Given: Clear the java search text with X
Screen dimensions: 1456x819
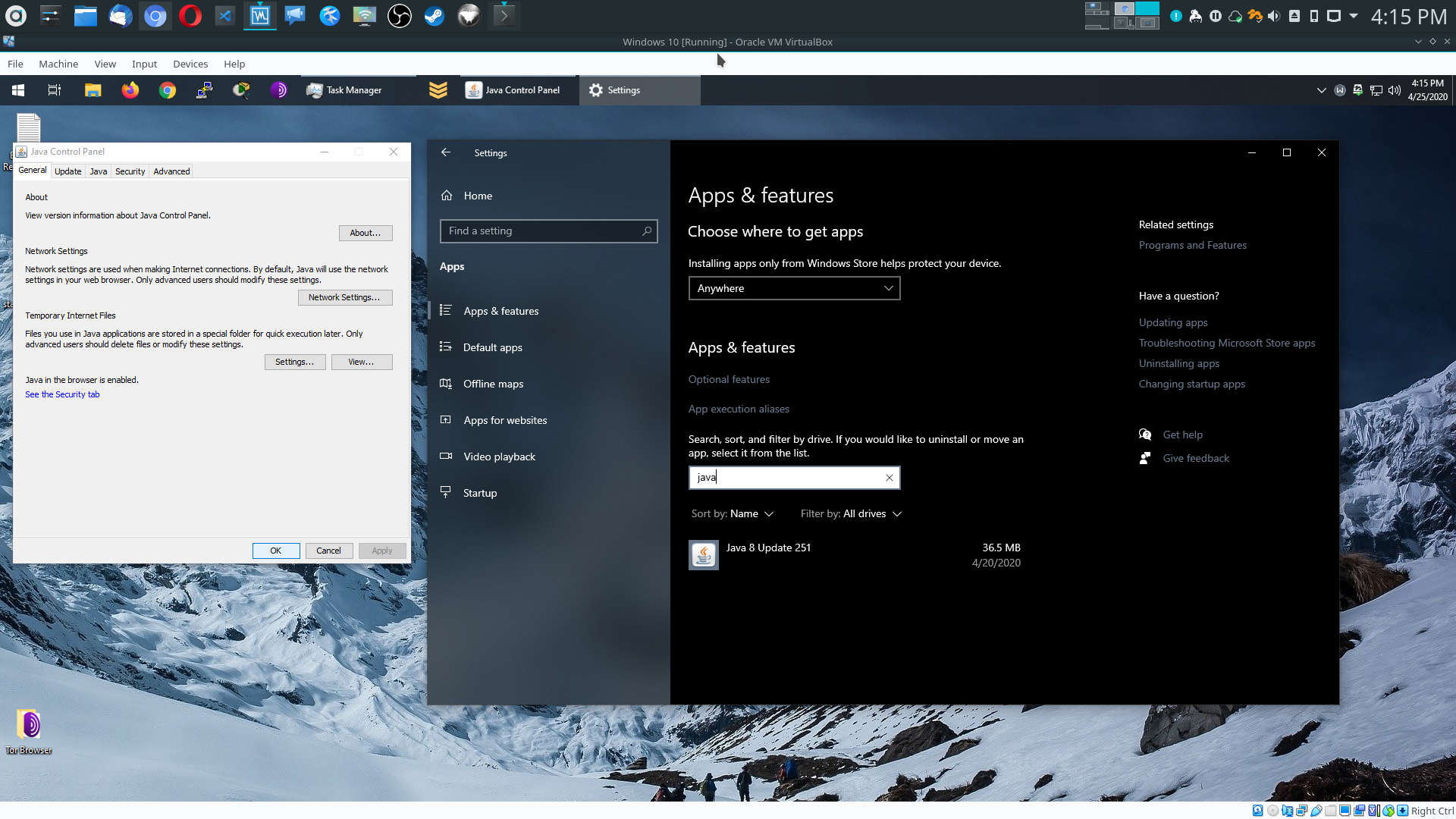Looking at the screenshot, I should (x=889, y=478).
